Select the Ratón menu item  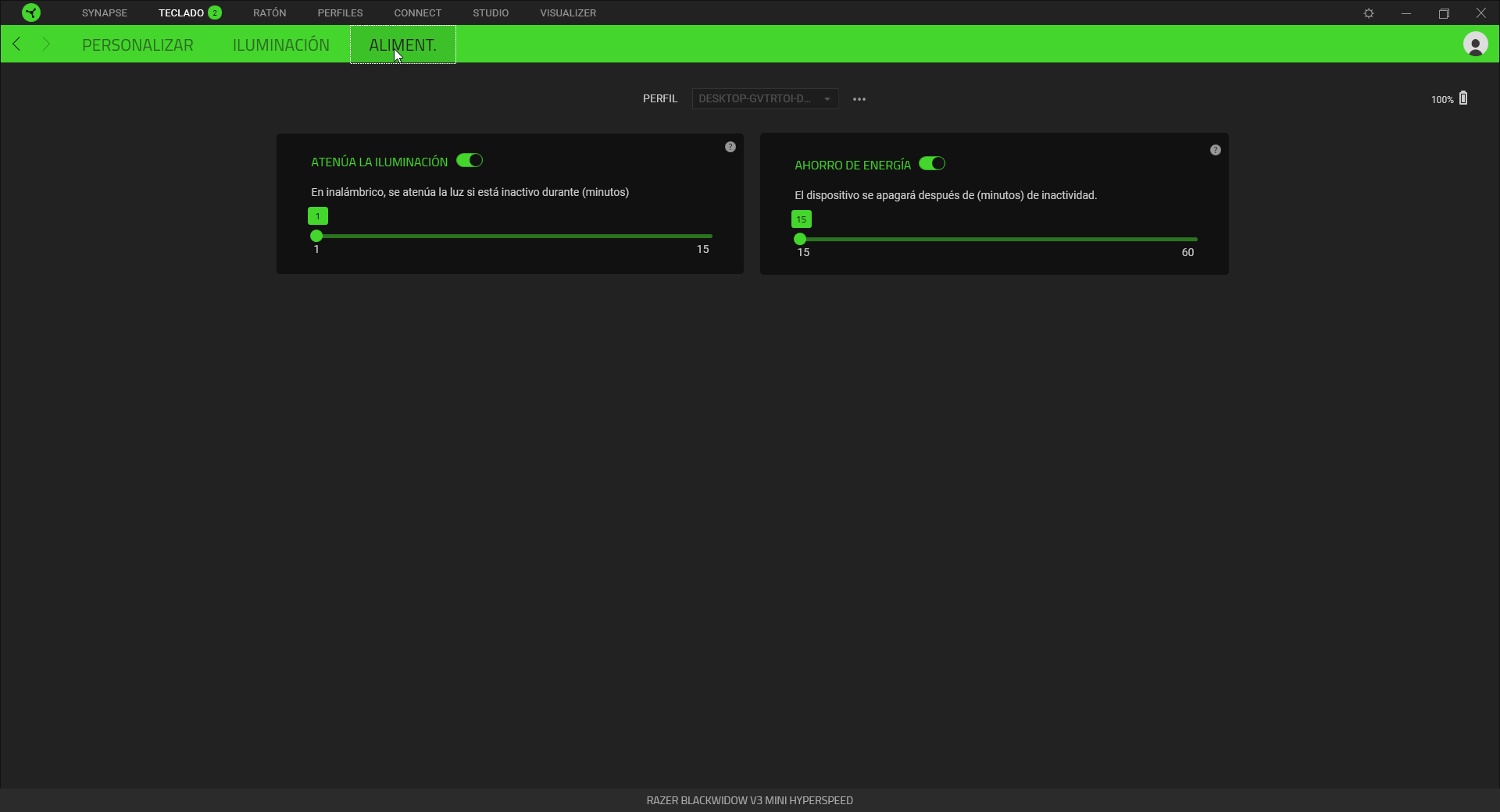pos(270,13)
